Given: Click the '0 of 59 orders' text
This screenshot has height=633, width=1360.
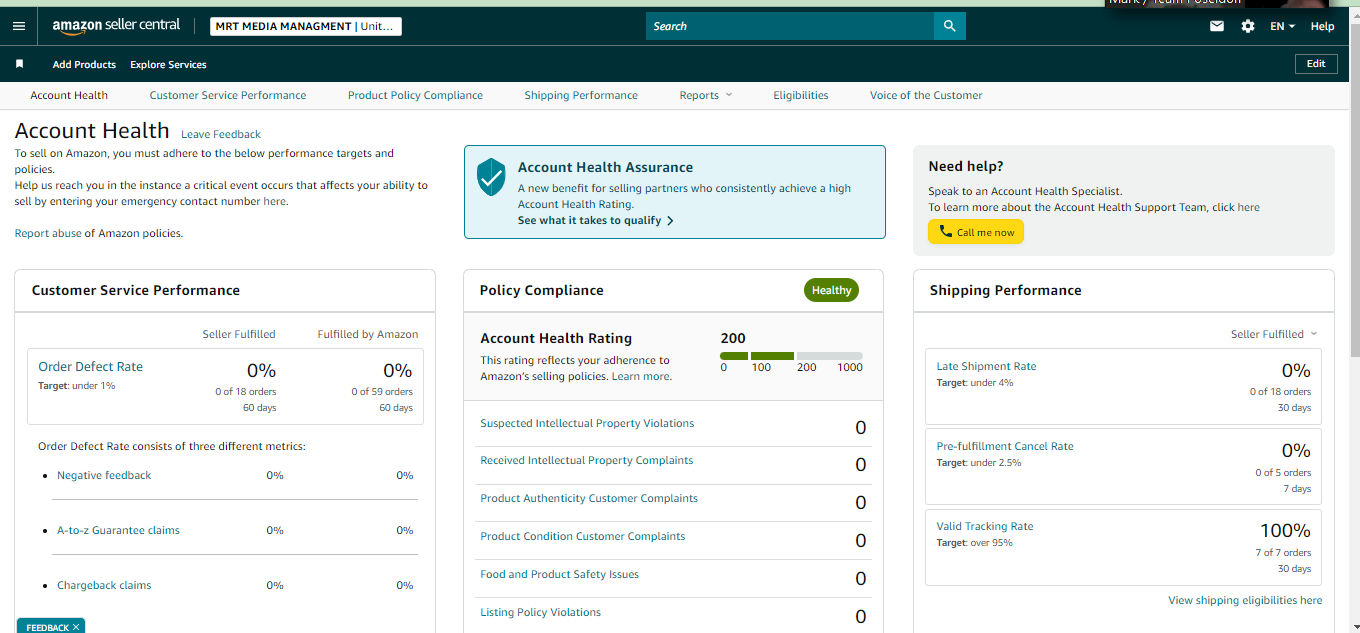Looking at the screenshot, I should point(382,392).
